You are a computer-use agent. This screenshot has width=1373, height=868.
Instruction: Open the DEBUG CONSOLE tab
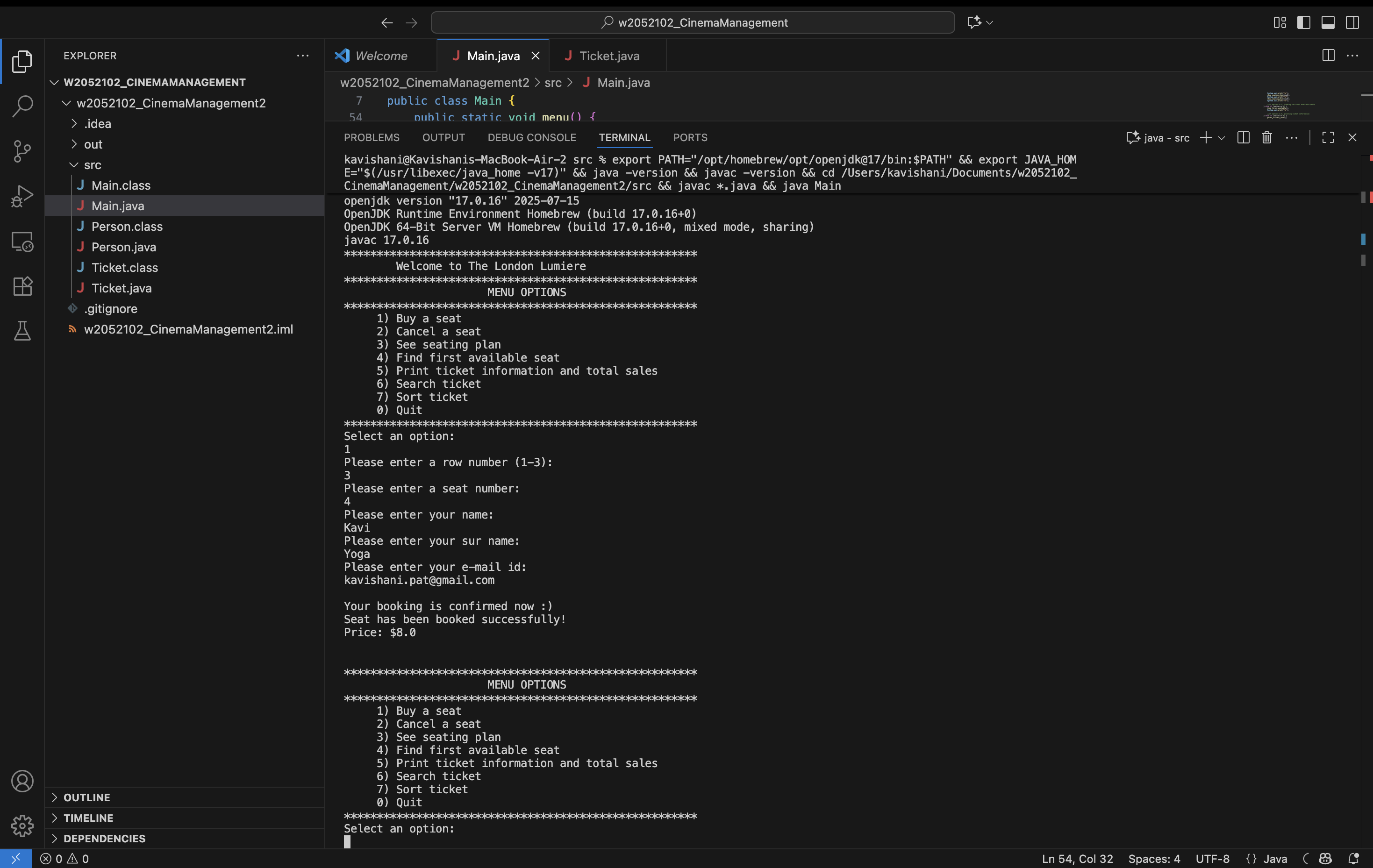(x=532, y=137)
